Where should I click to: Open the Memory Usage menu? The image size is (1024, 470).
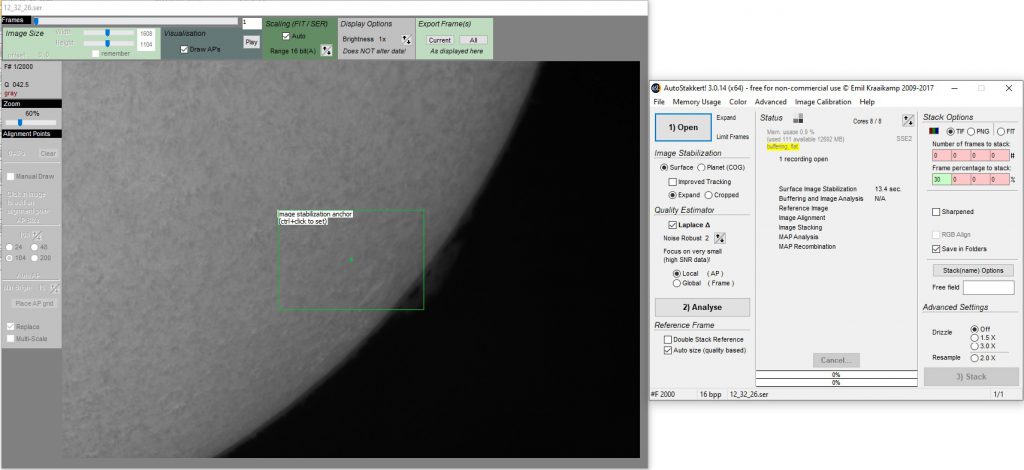[x=696, y=102]
